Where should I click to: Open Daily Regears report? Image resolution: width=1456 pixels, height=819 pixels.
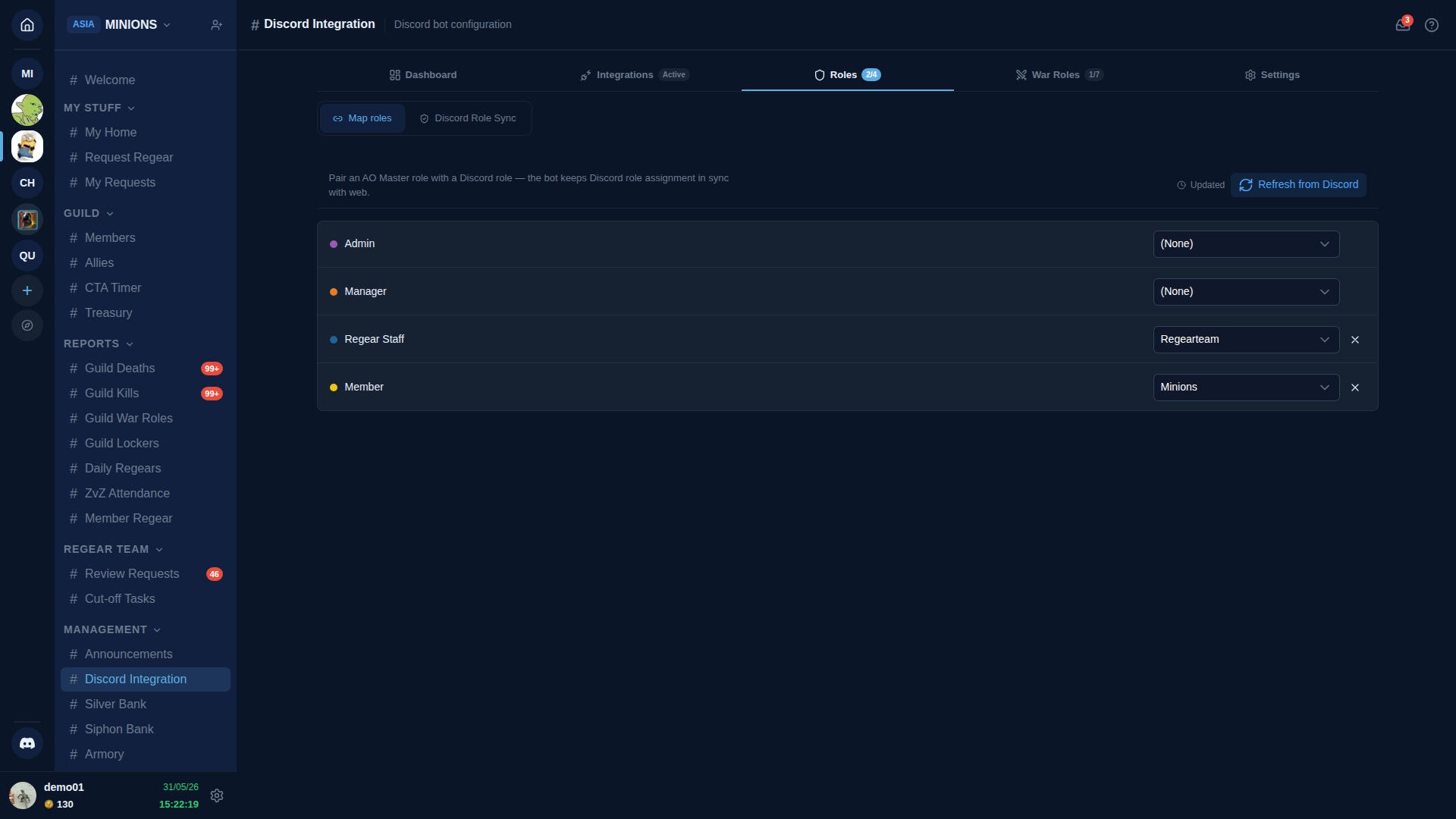coord(146,469)
